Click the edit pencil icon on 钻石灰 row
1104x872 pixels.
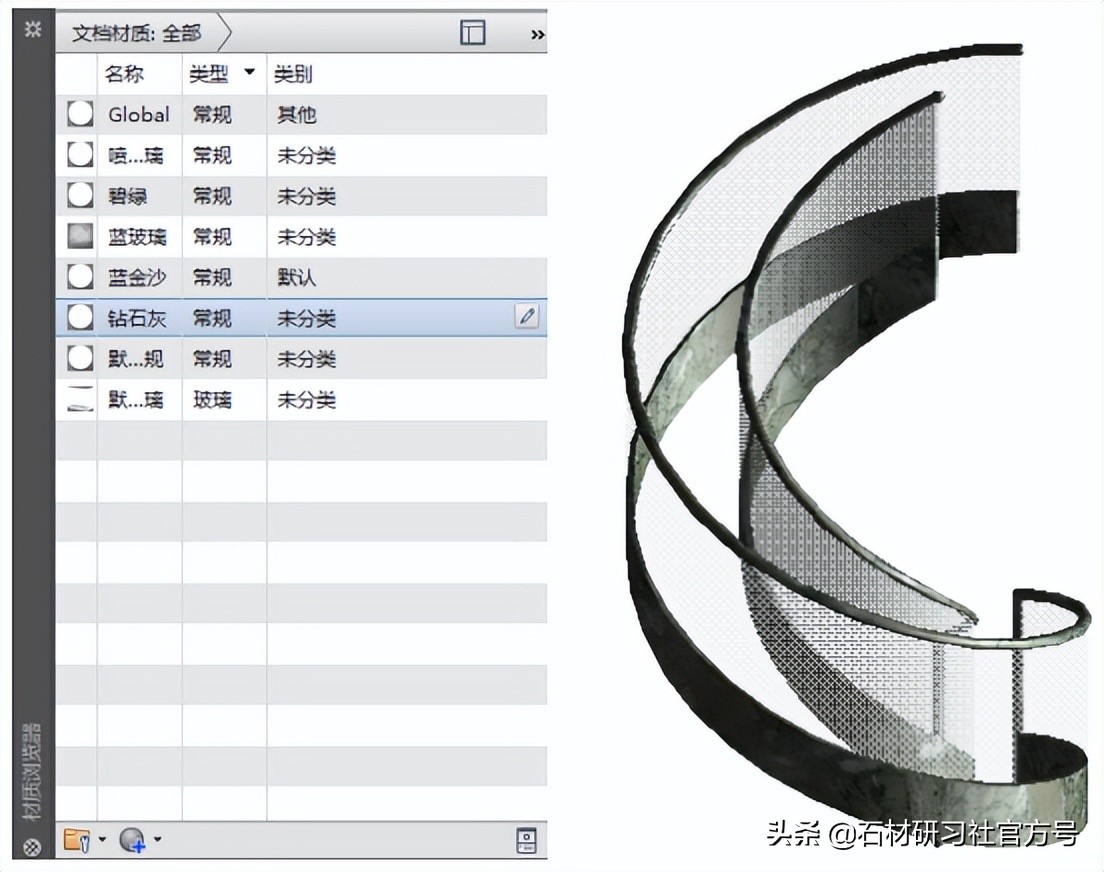coord(527,316)
